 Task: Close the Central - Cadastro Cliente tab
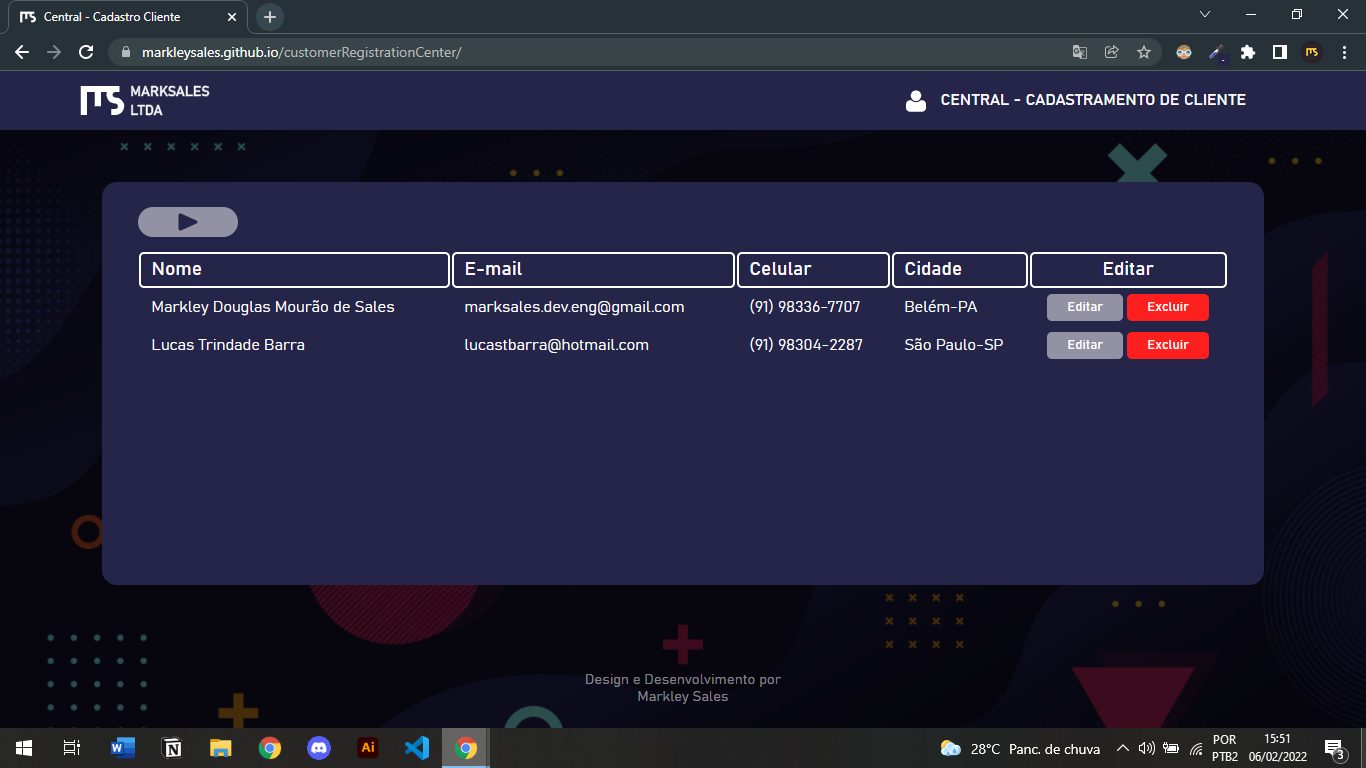(x=231, y=17)
